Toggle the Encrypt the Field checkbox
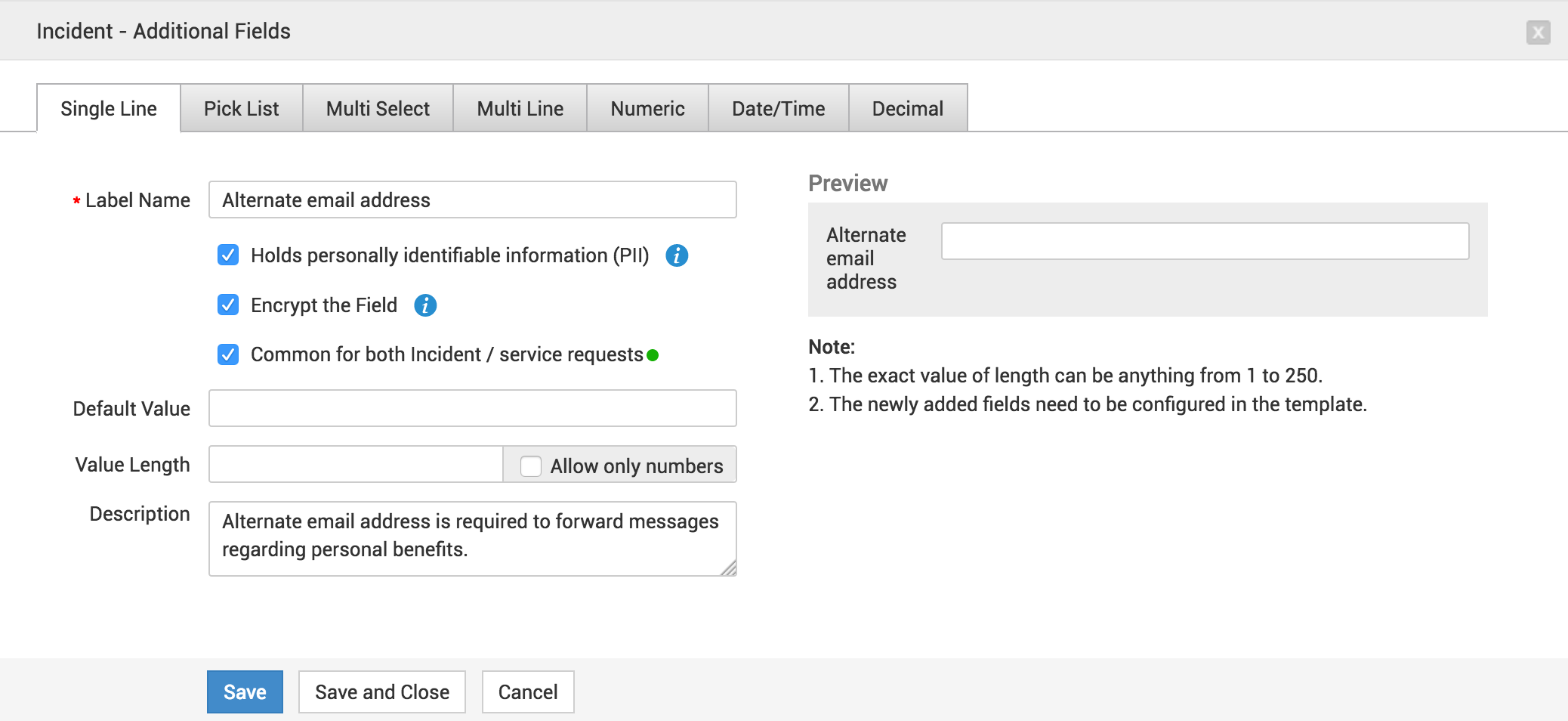This screenshot has width=1568, height=721. coord(228,305)
